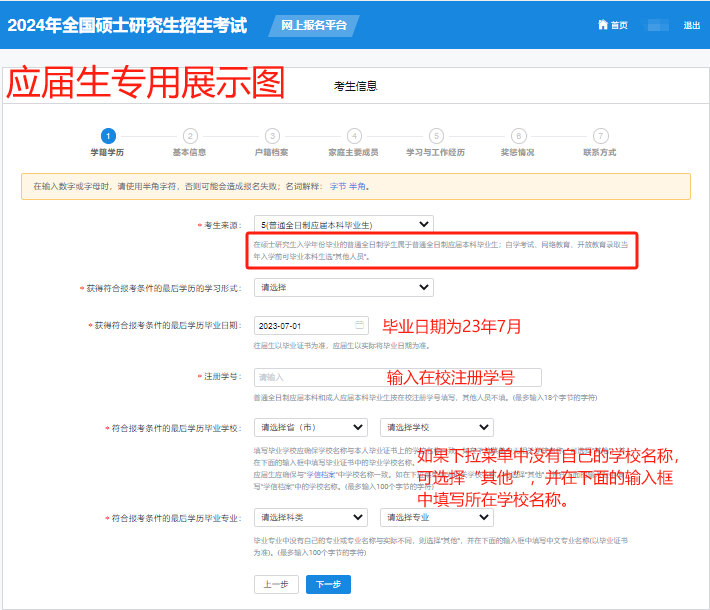The image size is (710, 610).
Task: Click step 4 家庭主要成员 circle
Action: click(x=354, y=136)
